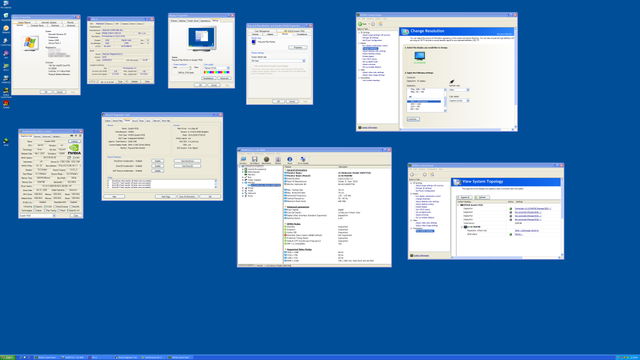
Task: Click Customize button in Change Resolution page
Action: coord(413,119)
